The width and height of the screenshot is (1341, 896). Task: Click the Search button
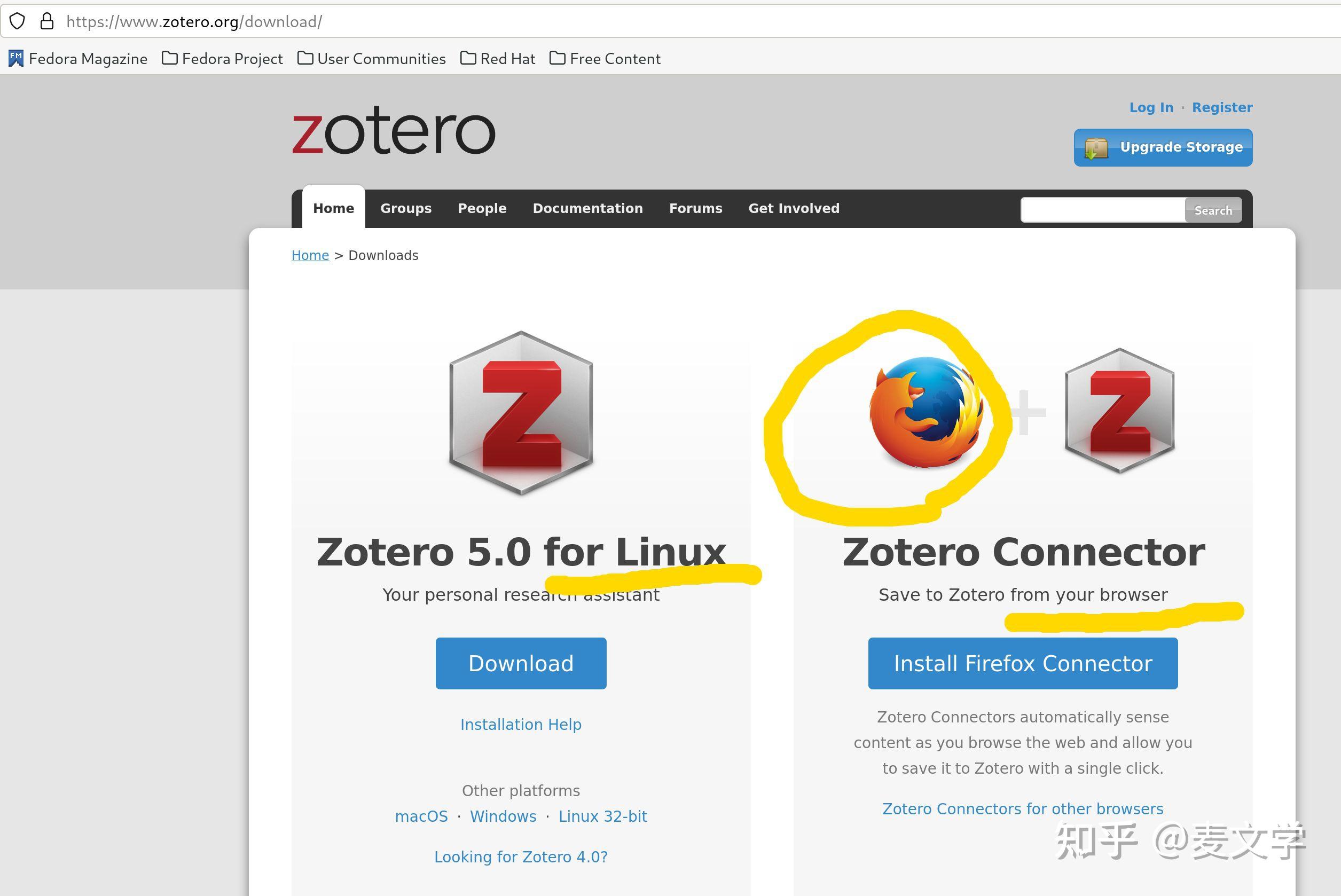click(1213, 210)
